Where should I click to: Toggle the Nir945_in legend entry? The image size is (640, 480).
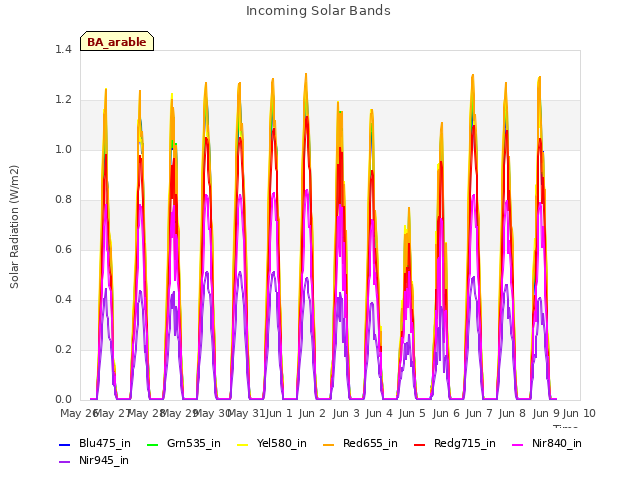pyautogui.click(x=94, y=460)
